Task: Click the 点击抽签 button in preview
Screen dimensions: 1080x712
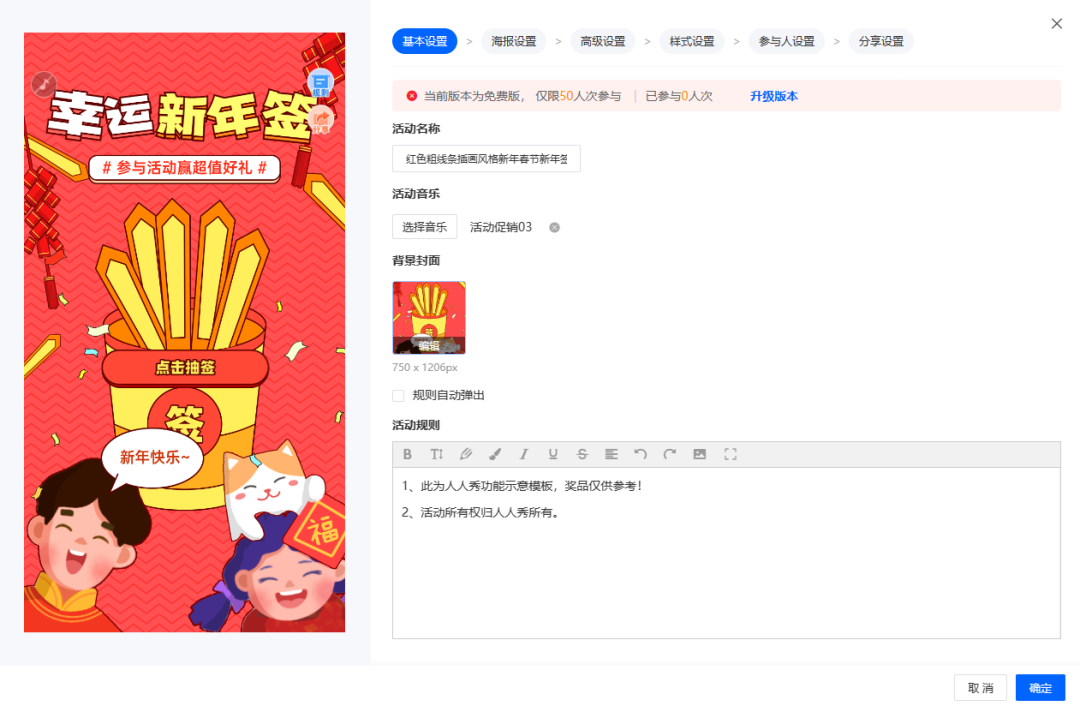Action: (x=185, y=368)
